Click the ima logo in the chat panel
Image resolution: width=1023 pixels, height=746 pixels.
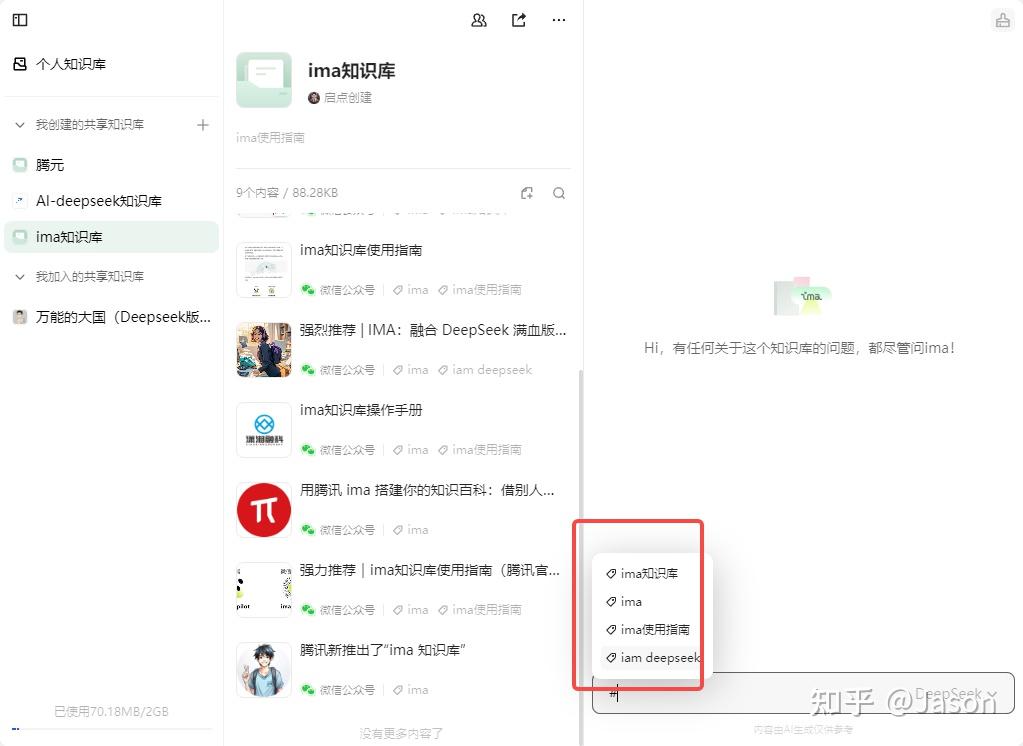800,294
